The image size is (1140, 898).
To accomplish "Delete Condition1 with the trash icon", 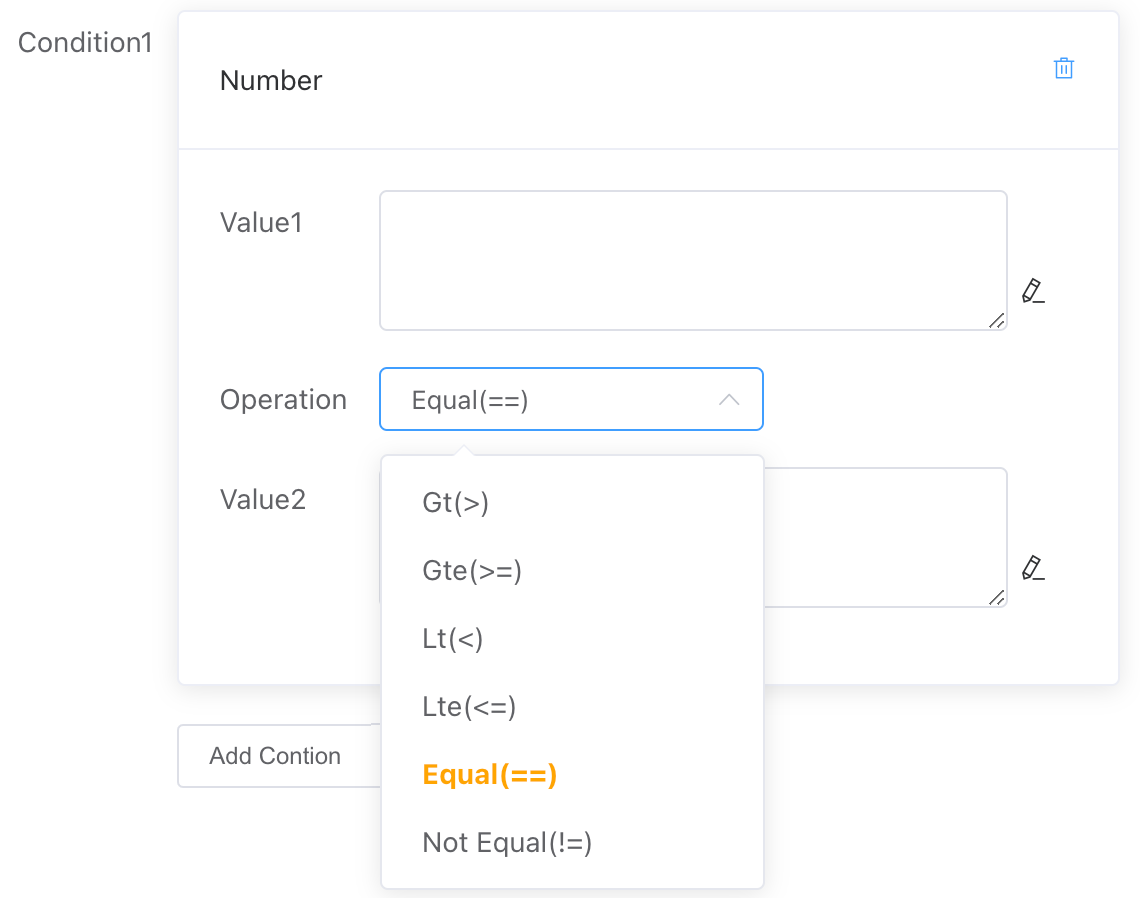I will coord(1063,69).
